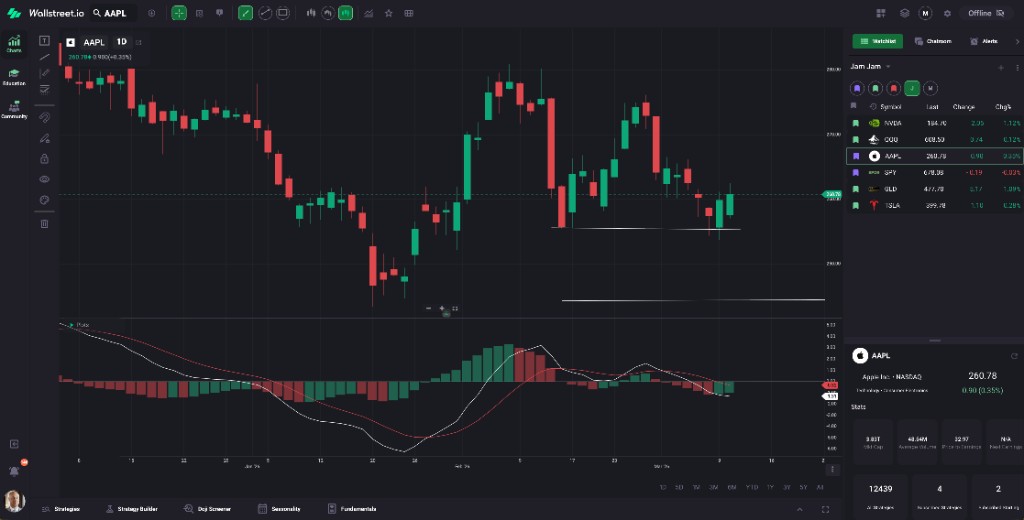Click the fullscreen icon at bottom right of chart

click(825, 509)
